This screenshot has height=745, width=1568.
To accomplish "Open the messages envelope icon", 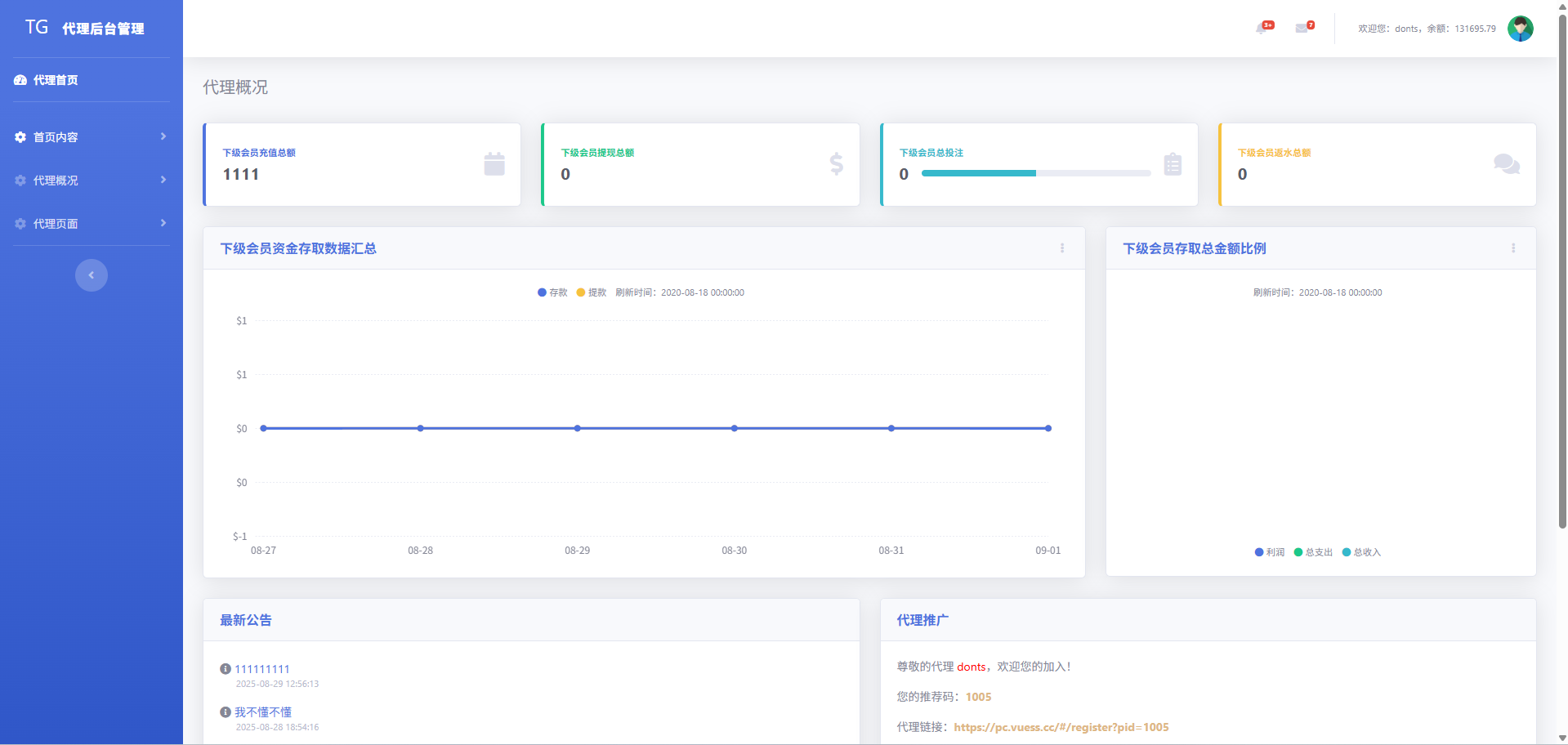I will [x=1302, y=29].
